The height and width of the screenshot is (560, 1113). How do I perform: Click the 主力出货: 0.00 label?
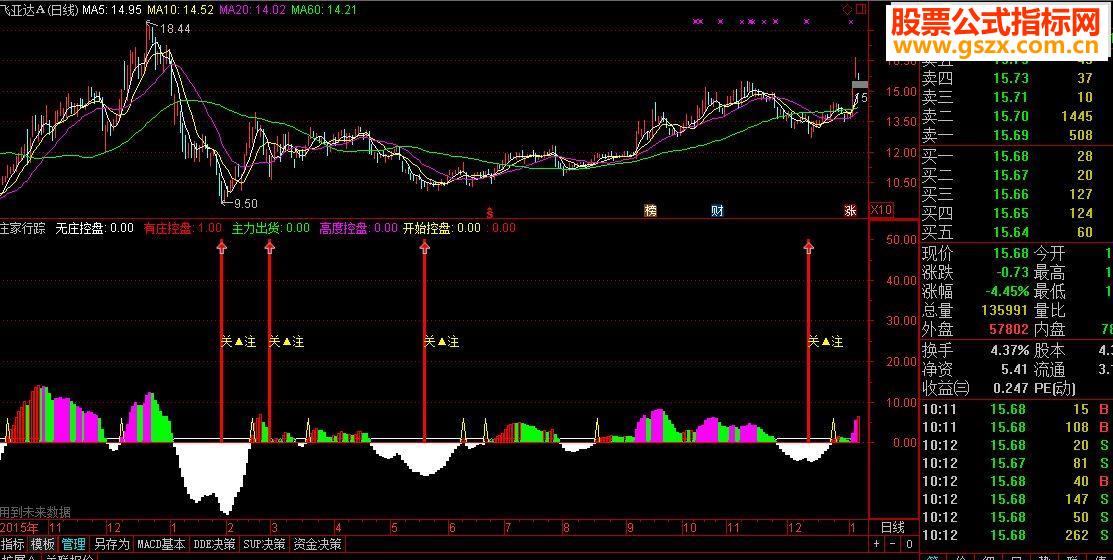click(270, 228)
